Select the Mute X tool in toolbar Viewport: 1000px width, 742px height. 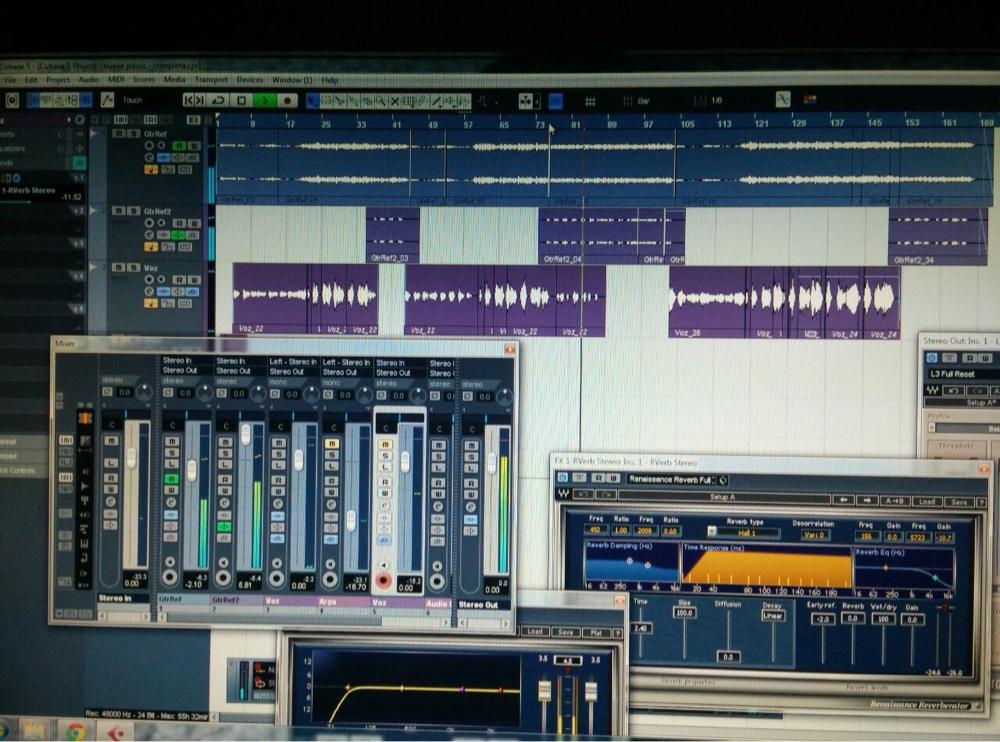(395, 101)
